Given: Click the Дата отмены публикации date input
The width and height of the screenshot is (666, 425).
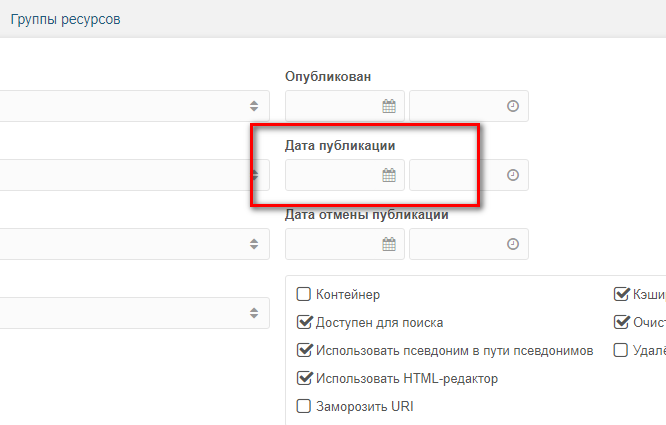Looking at the screenshot, I should [334, 244].
